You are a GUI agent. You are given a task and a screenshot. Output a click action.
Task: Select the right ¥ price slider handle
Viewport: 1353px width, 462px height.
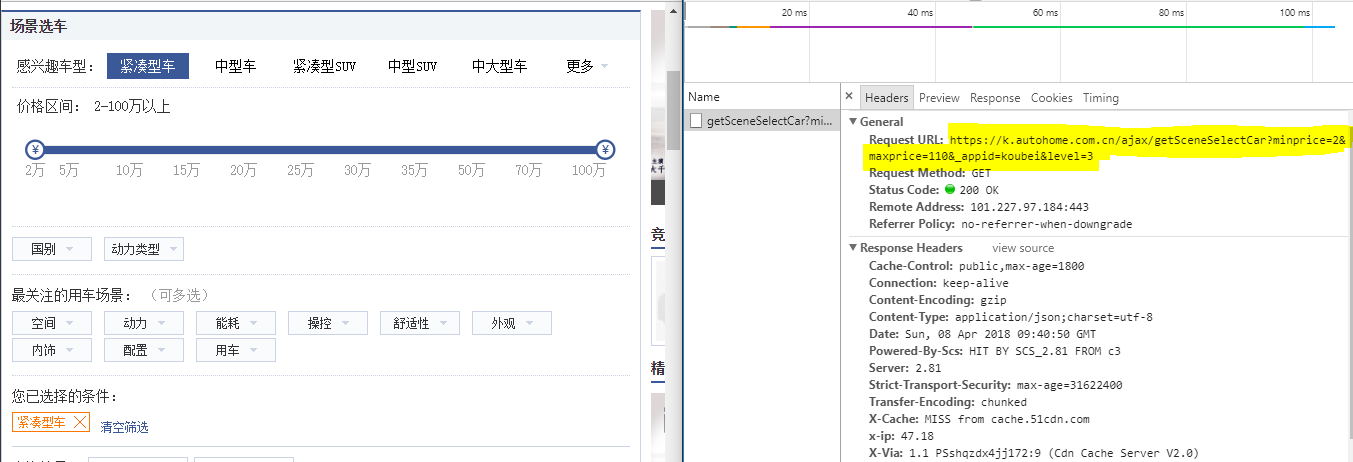pyautogui.click(x=605, y=150)
